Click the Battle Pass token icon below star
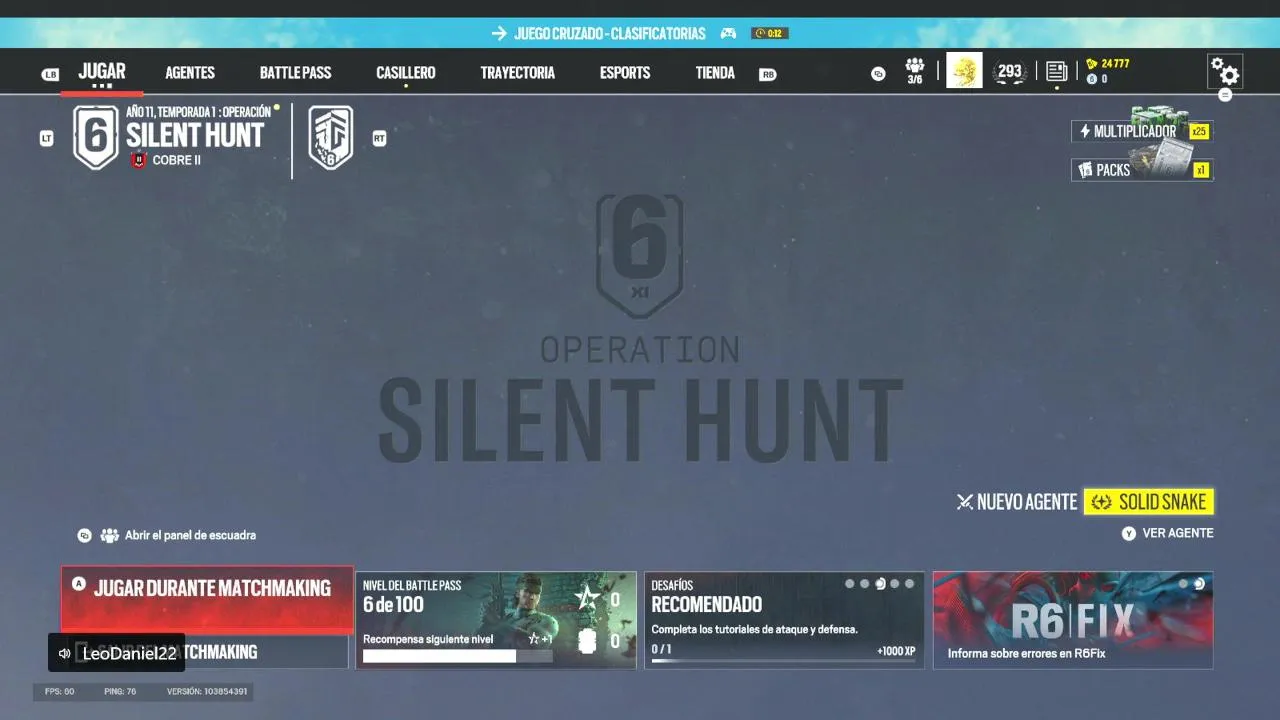Screen dimensions: 1280x720 [588, 642]
